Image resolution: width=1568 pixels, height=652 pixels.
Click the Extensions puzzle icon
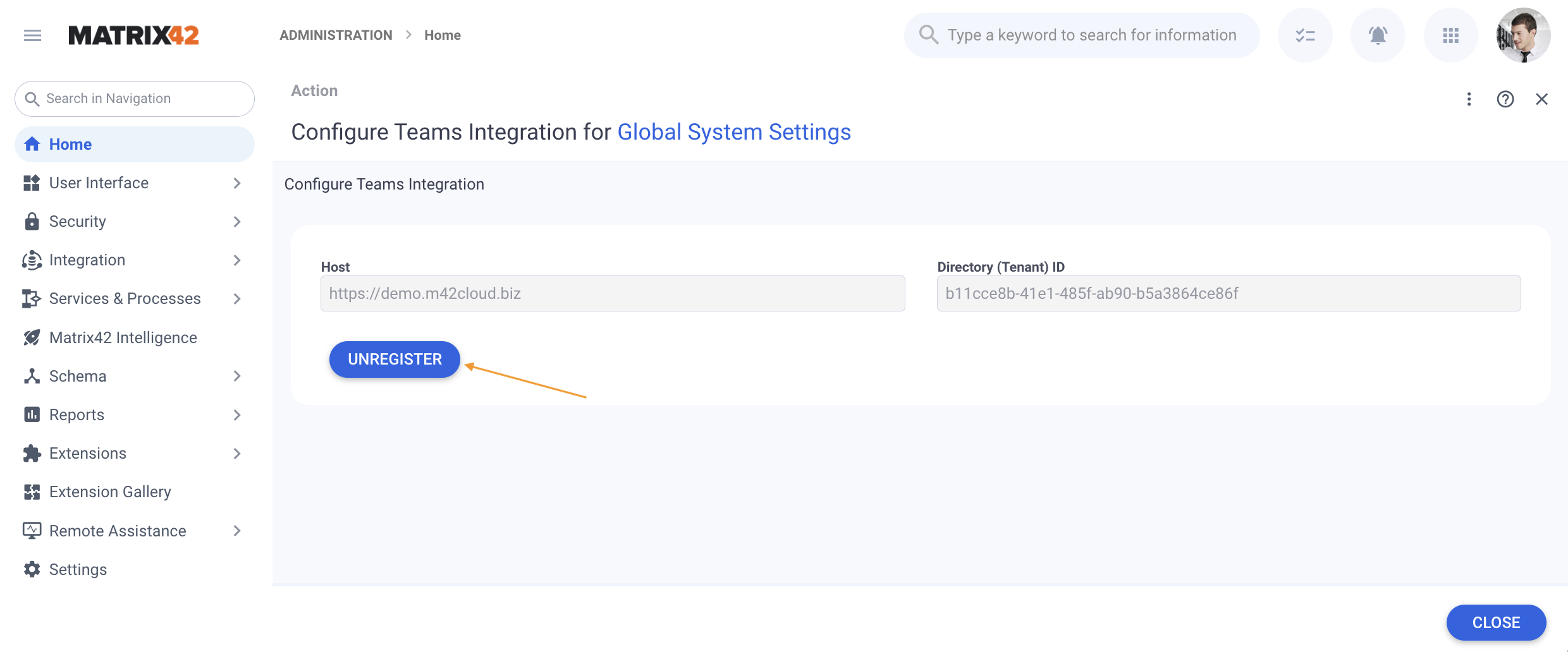click(32, 453)
